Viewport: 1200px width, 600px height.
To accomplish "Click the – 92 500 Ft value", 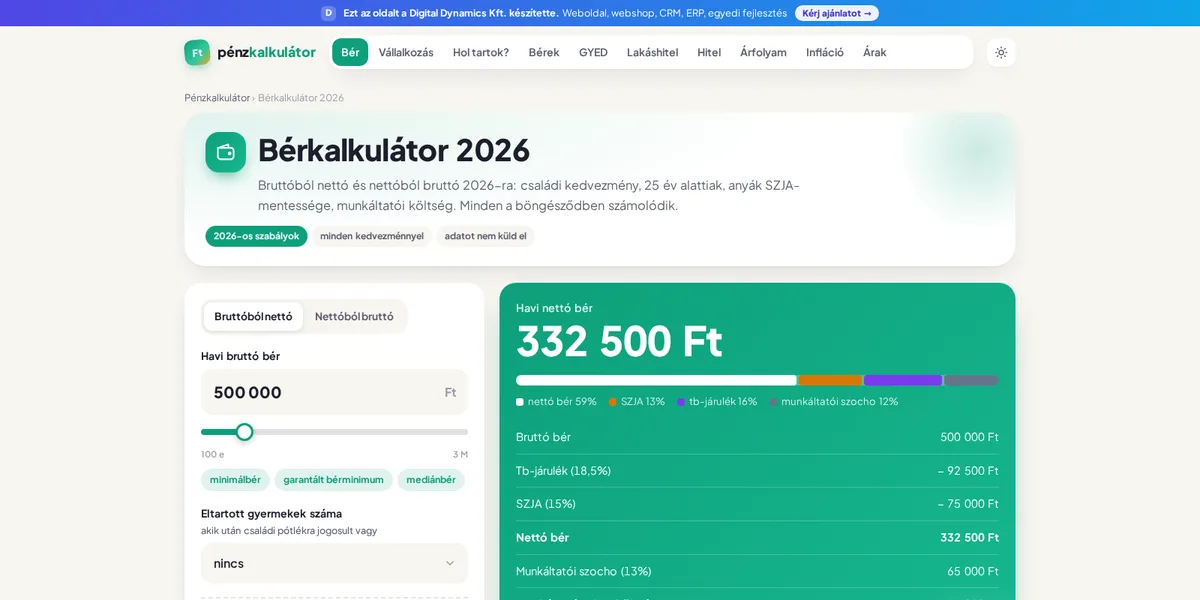I will click(x=968, y=471).
